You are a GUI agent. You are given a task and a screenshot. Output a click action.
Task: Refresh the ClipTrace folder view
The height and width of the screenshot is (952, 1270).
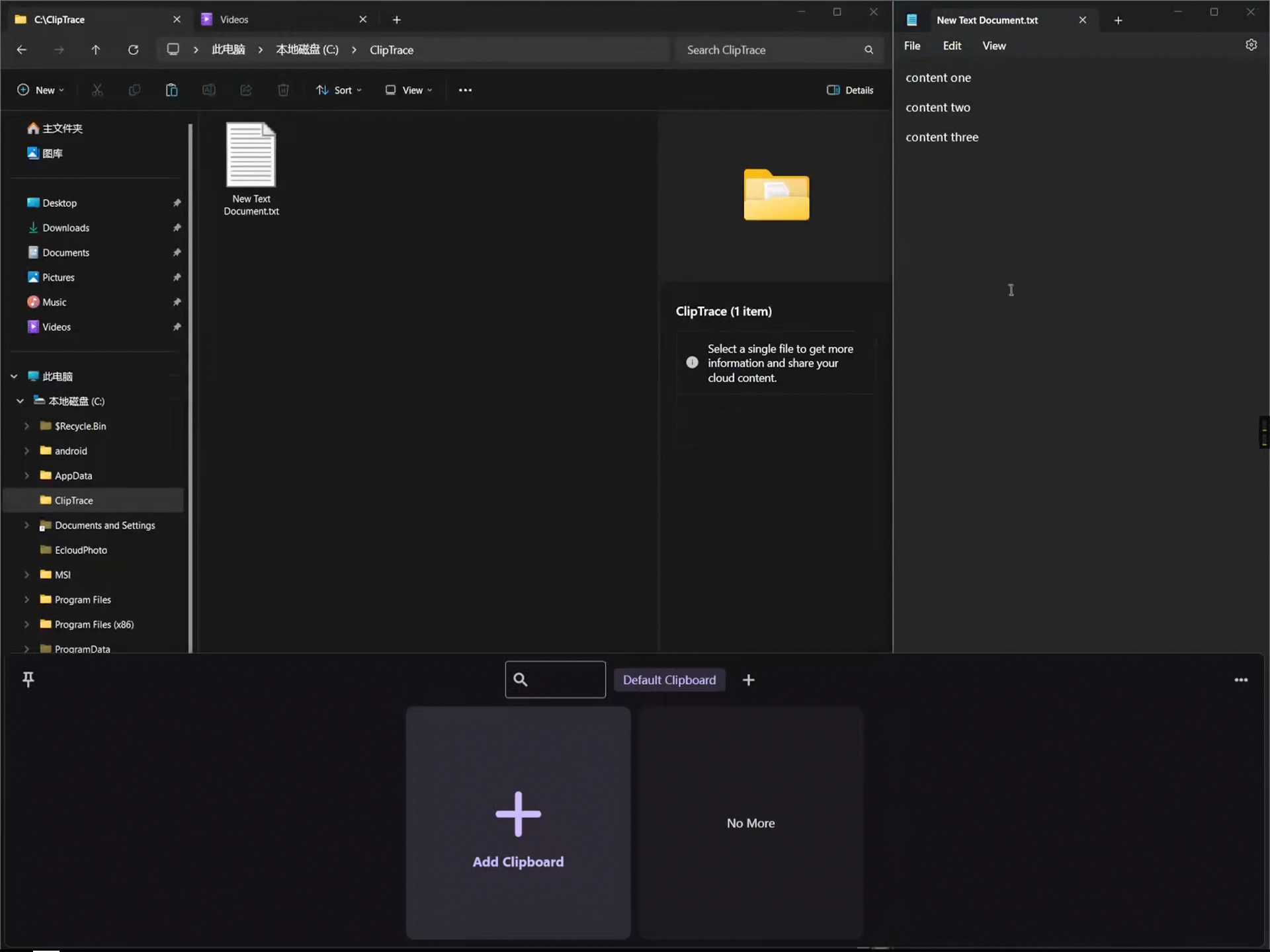133,50
